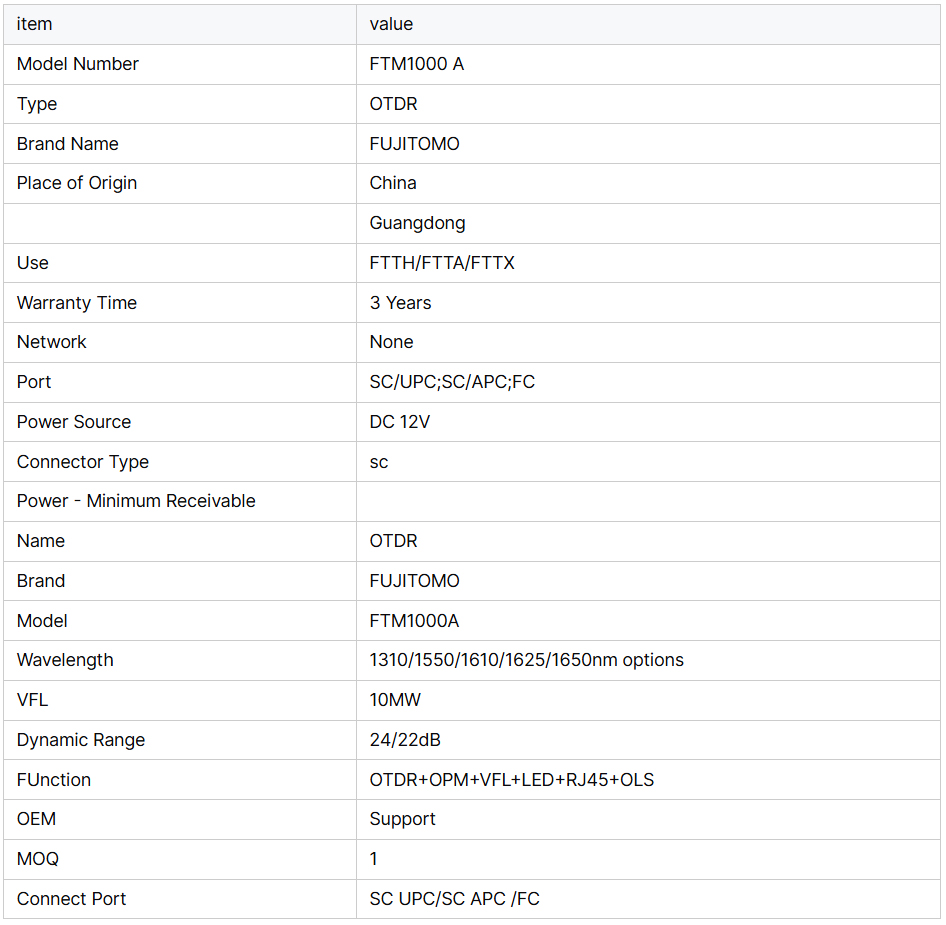946x925 pixels.
Task: Select the 'Wavelength' row label
Action: (65, 660)
